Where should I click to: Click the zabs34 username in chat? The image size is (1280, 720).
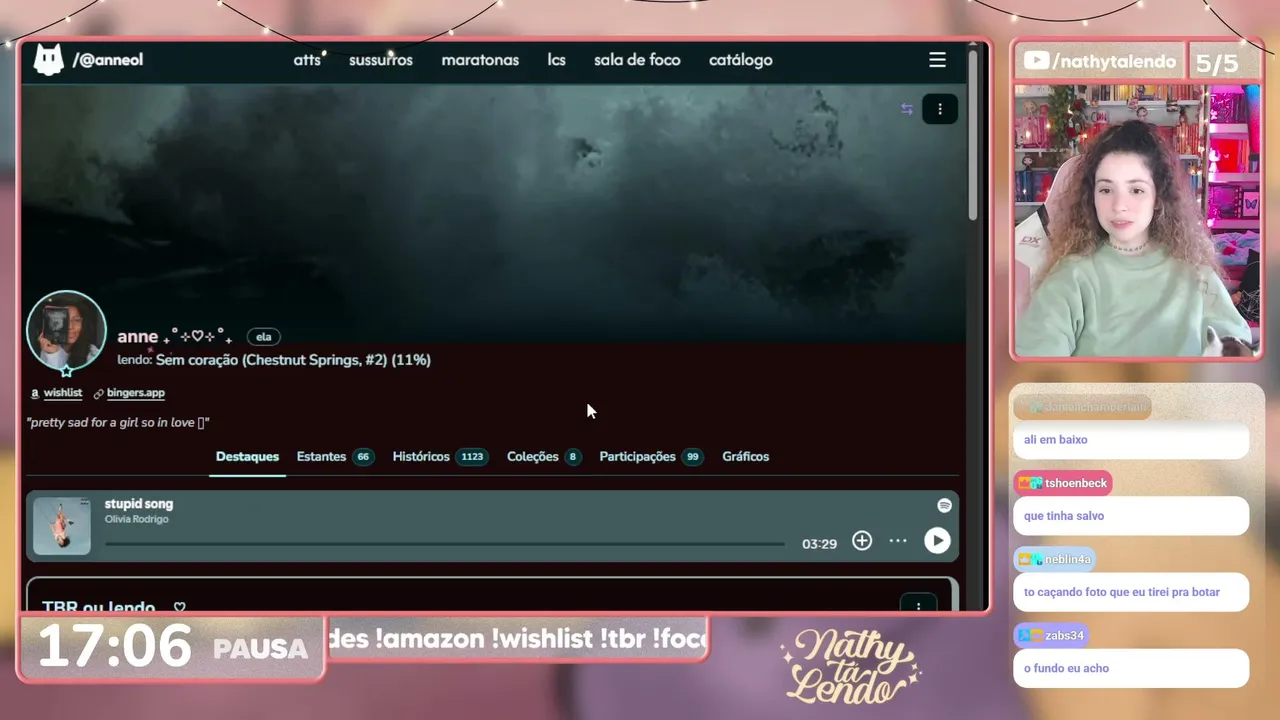(1064, 636)
